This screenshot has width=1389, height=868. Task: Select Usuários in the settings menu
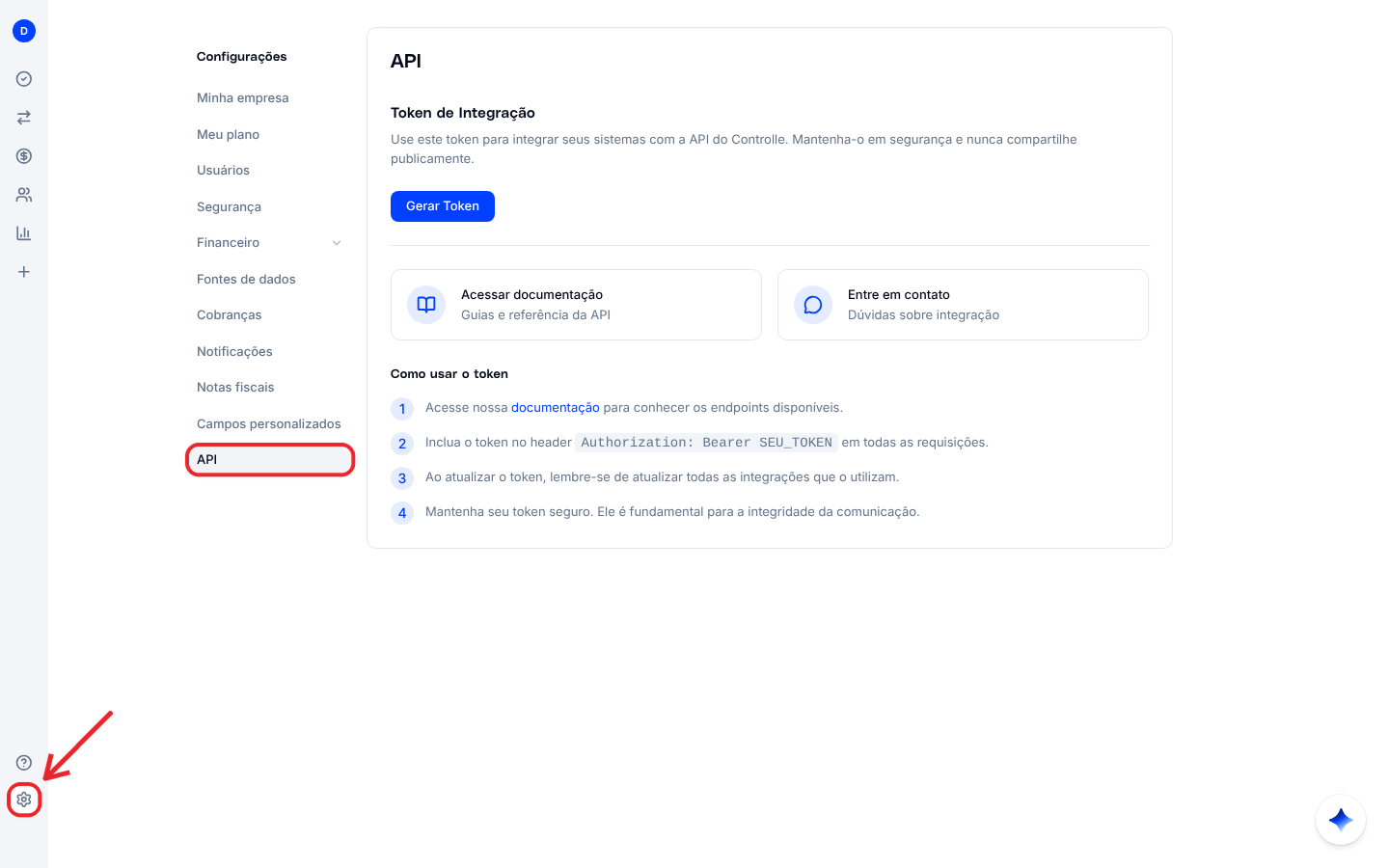tap(223, 171)
